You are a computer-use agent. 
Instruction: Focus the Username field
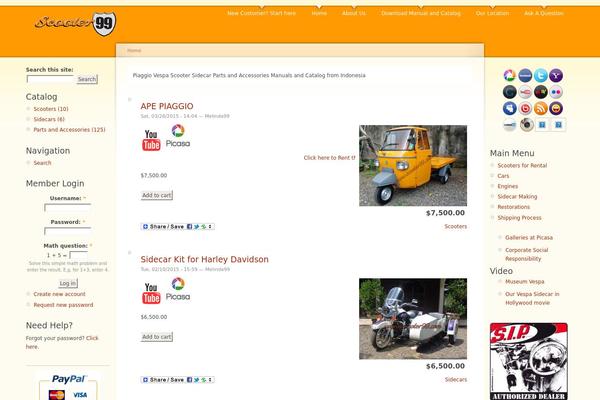click(68, 207)
